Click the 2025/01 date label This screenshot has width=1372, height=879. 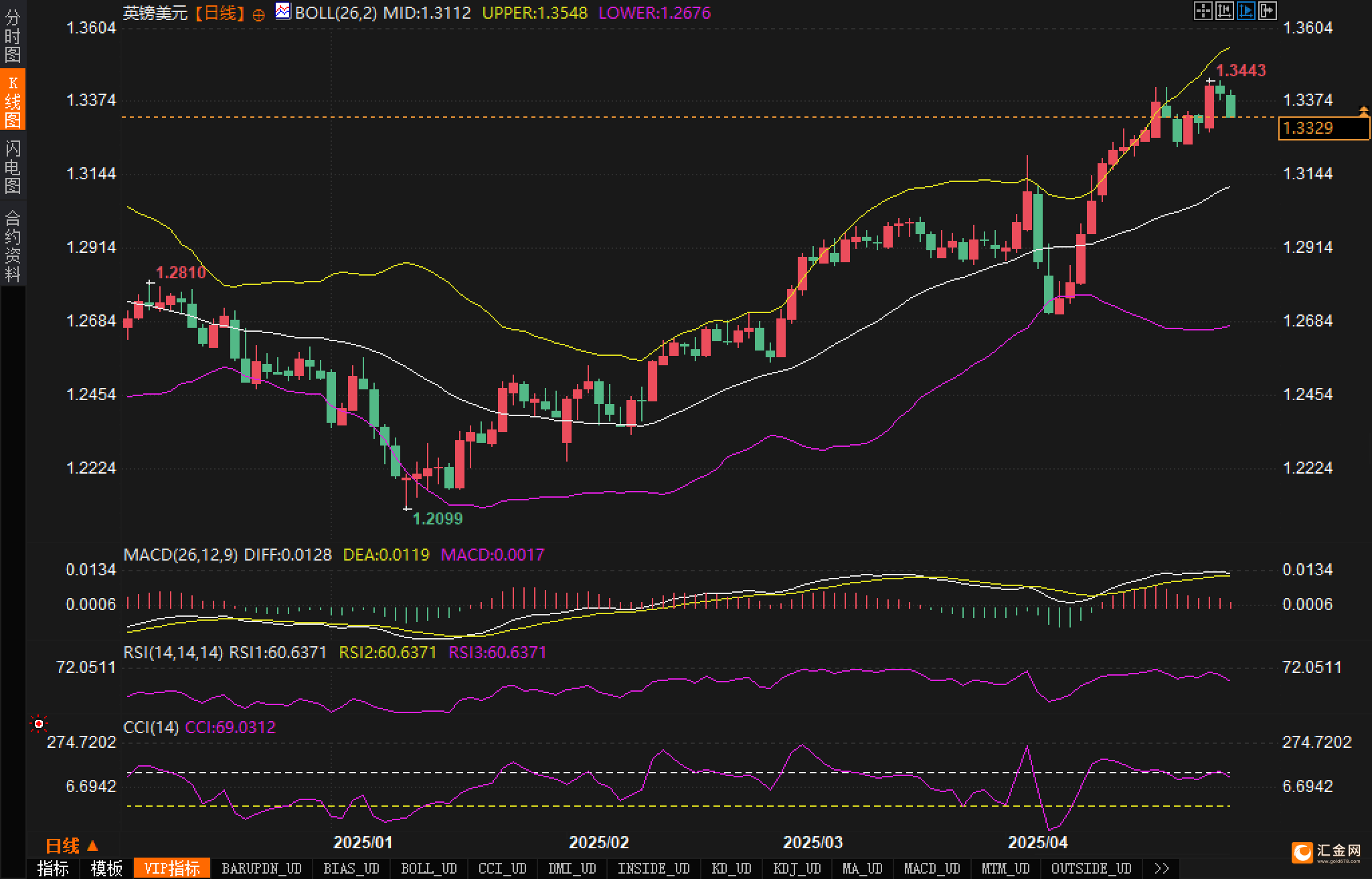click(x=363, y=842)
